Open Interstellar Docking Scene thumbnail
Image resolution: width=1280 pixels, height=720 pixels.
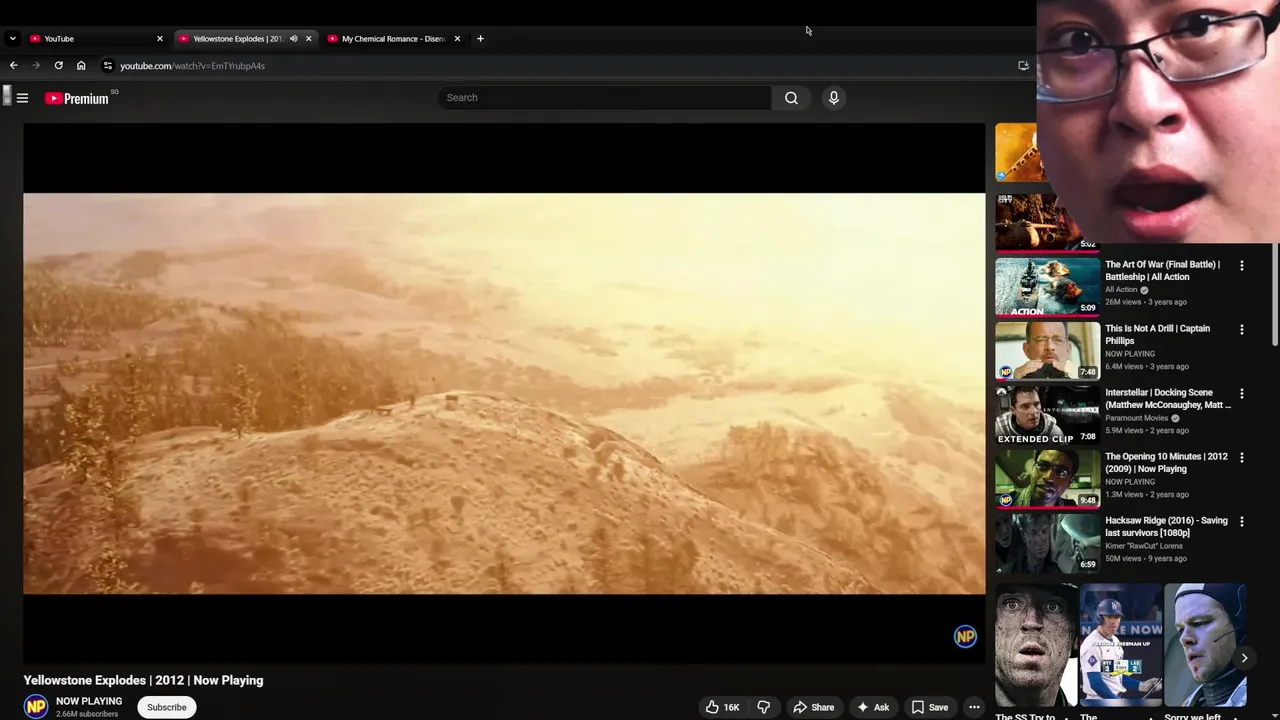[1047, 415]
